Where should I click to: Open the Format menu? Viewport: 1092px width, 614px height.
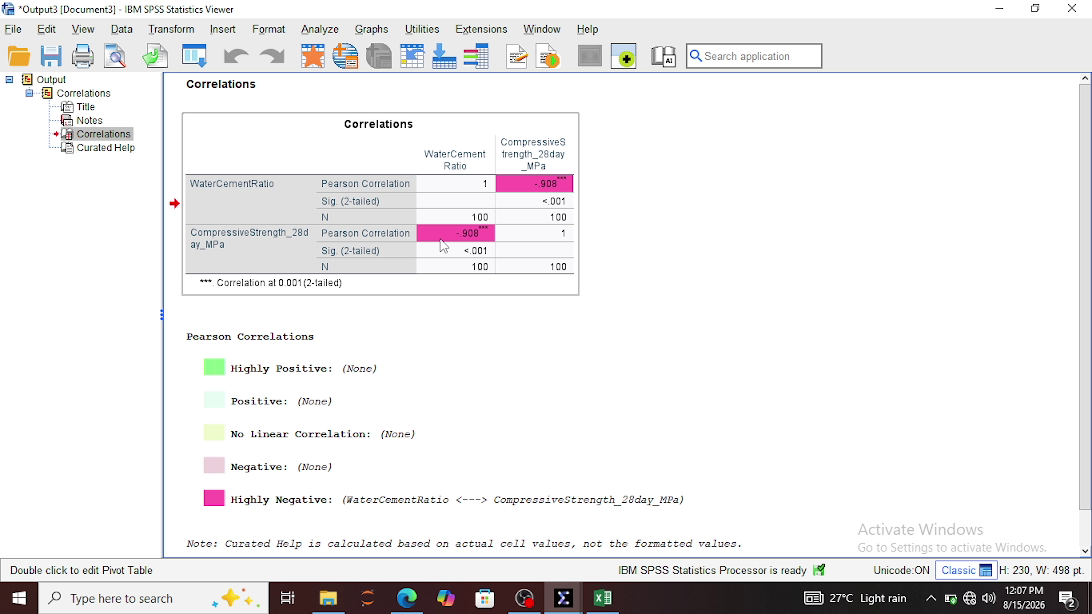coord(269,29)
